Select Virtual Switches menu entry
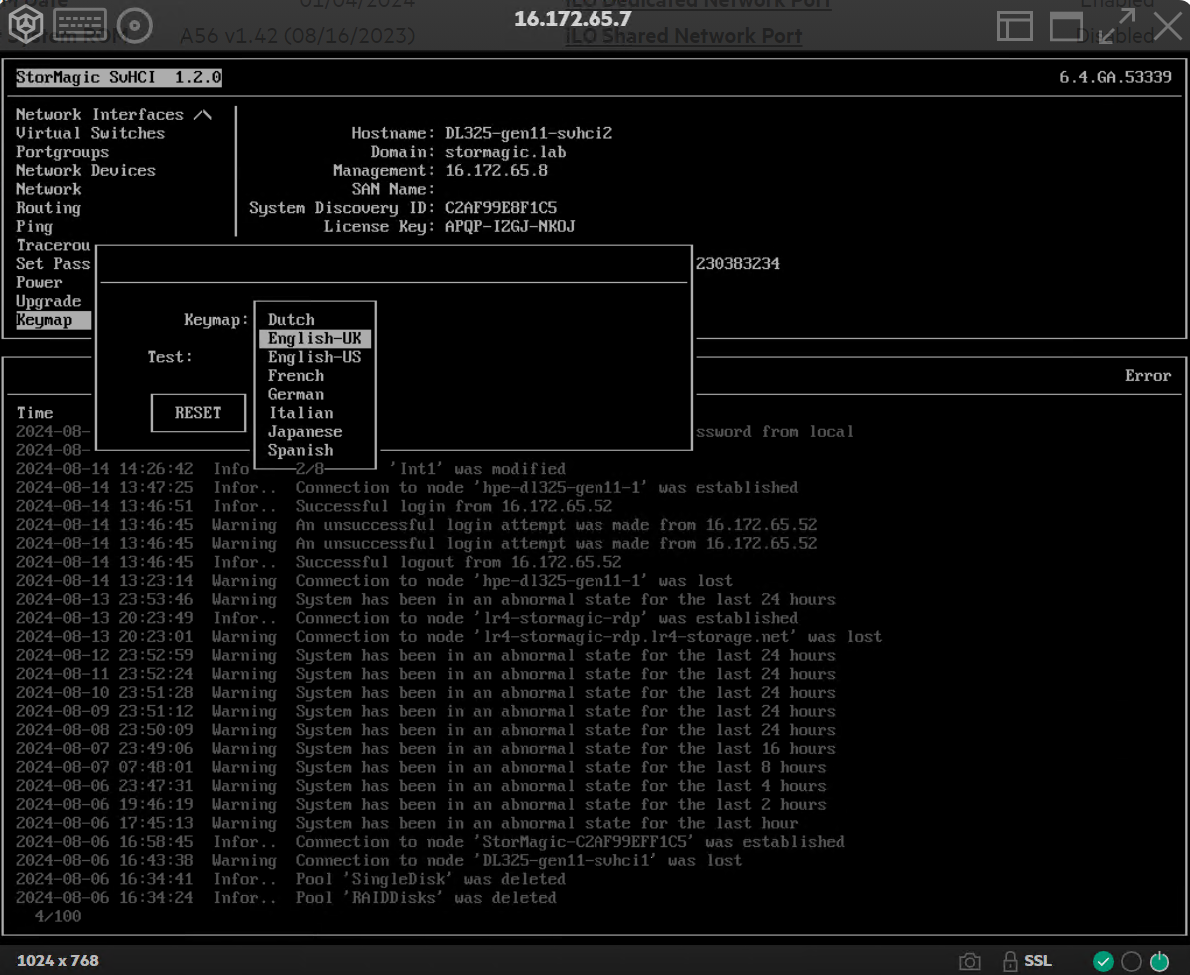This screenshot has height=975, width=1190. tap(90, 134)
